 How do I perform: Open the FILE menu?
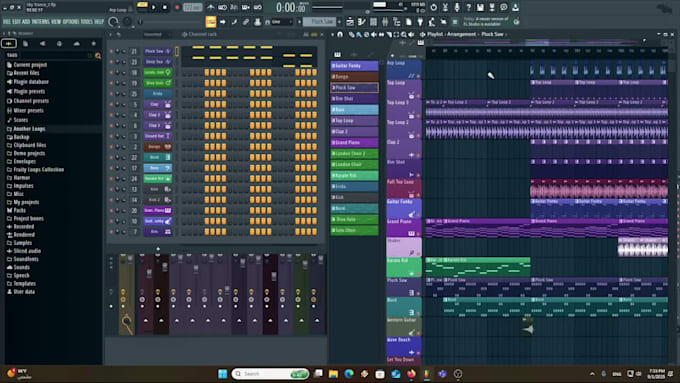[7, 21]
